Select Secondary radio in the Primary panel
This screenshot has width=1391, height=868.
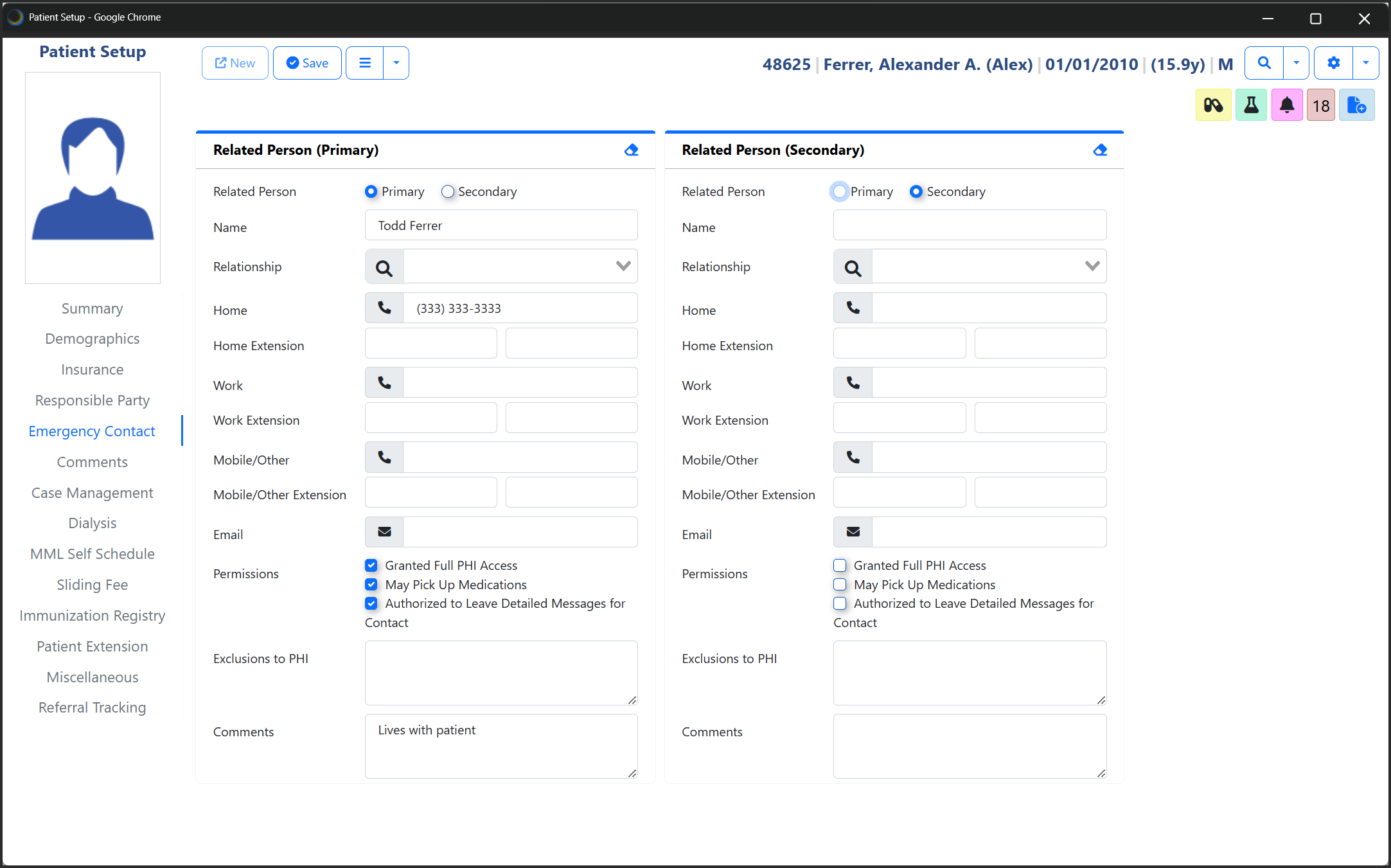tap(448, 191)
